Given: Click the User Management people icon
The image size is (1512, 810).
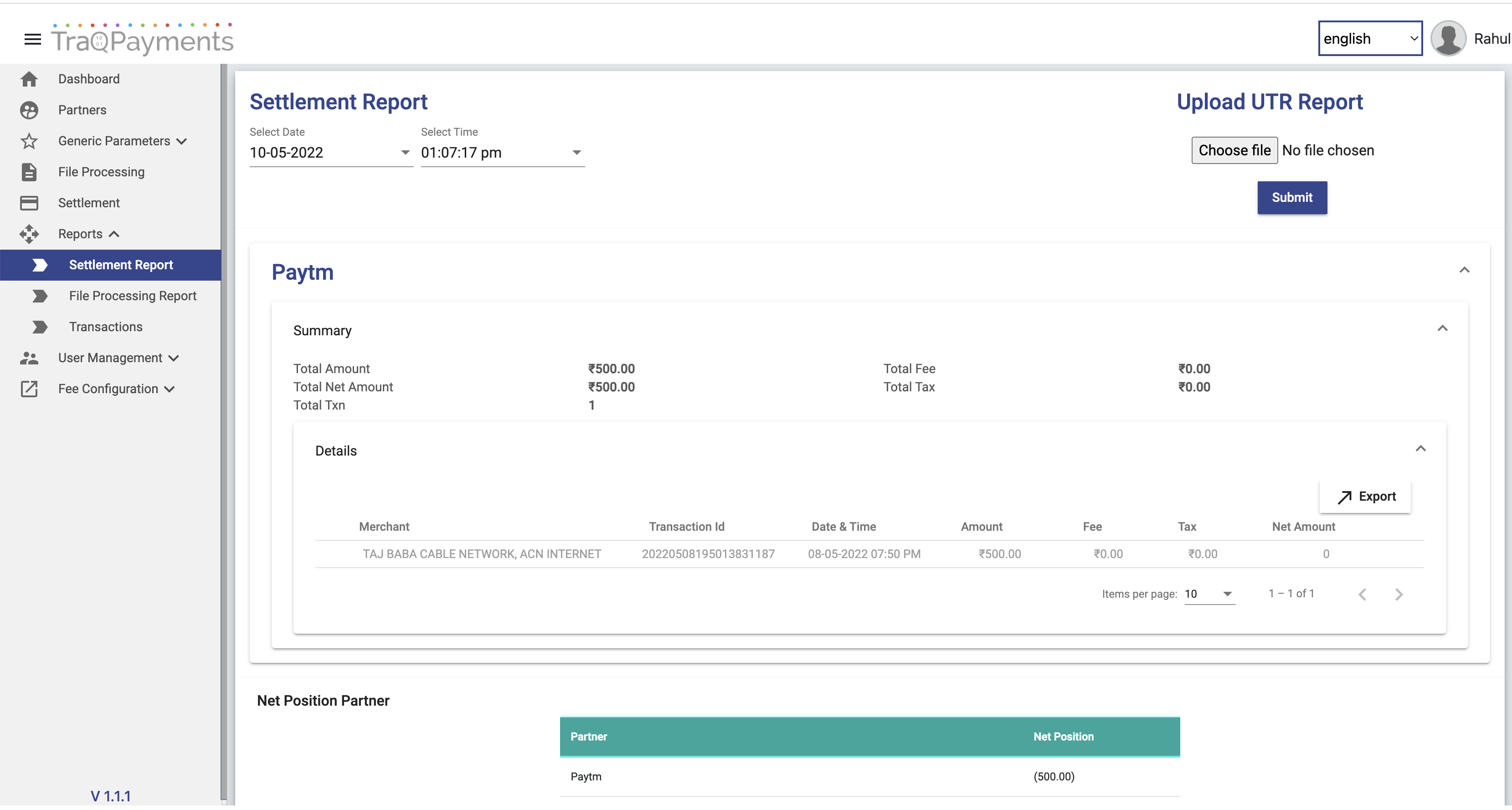Looking at the screenshot, I should pos(29,358).
